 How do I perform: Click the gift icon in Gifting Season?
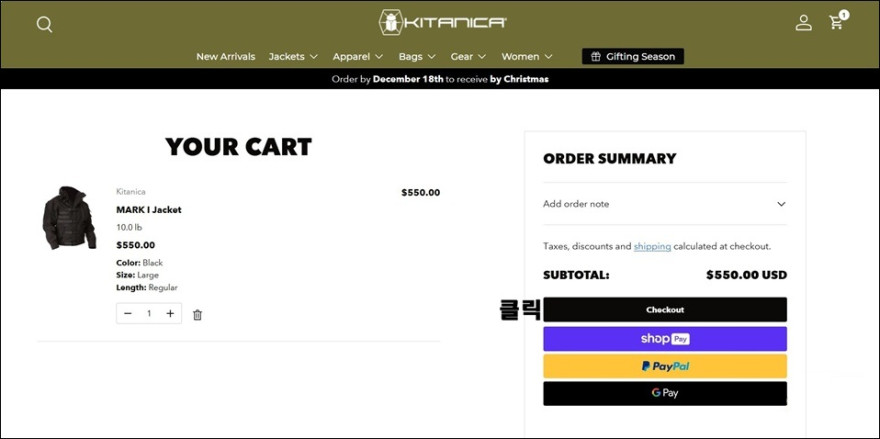(596, 57)
